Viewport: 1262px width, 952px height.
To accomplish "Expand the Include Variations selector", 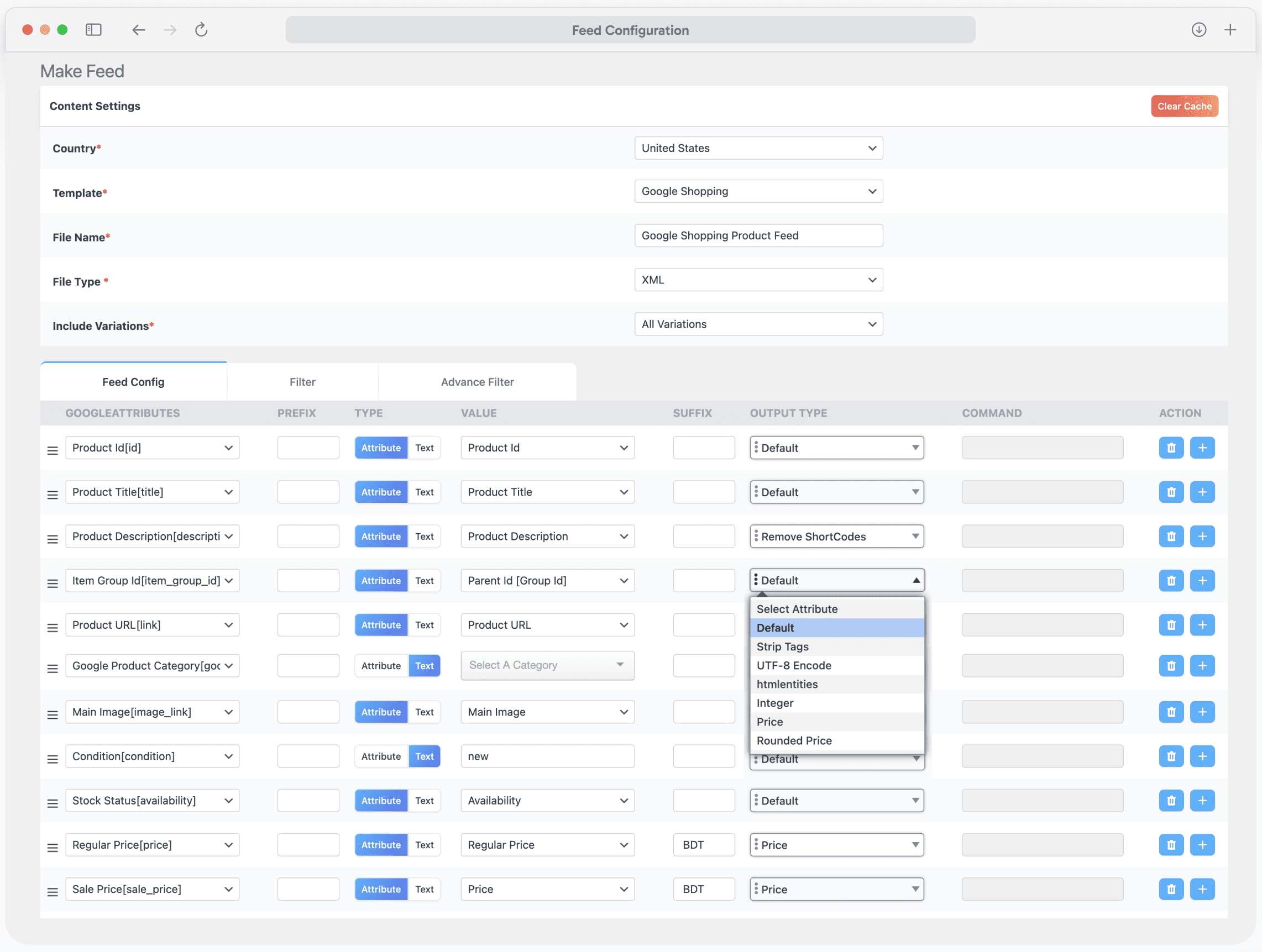I will [758, 324].
